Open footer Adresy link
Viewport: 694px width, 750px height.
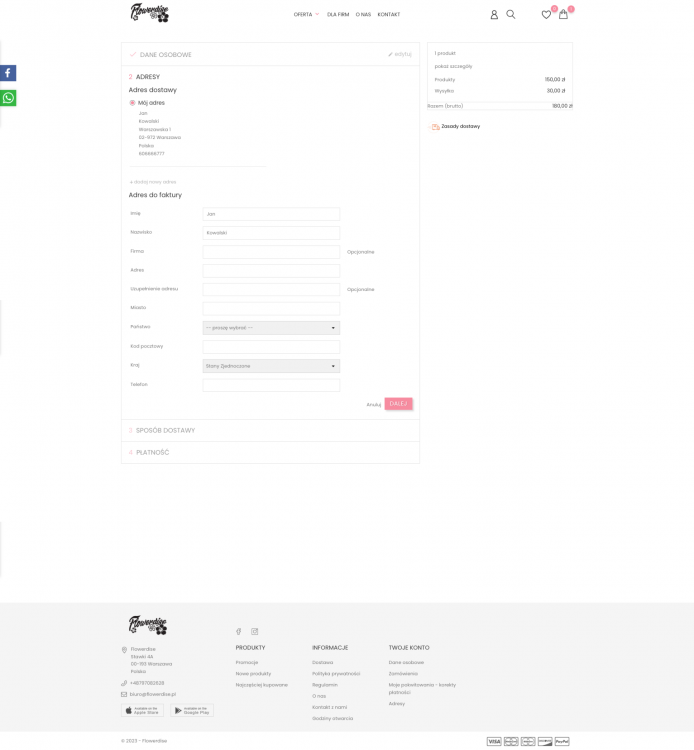tap(397, 704)
